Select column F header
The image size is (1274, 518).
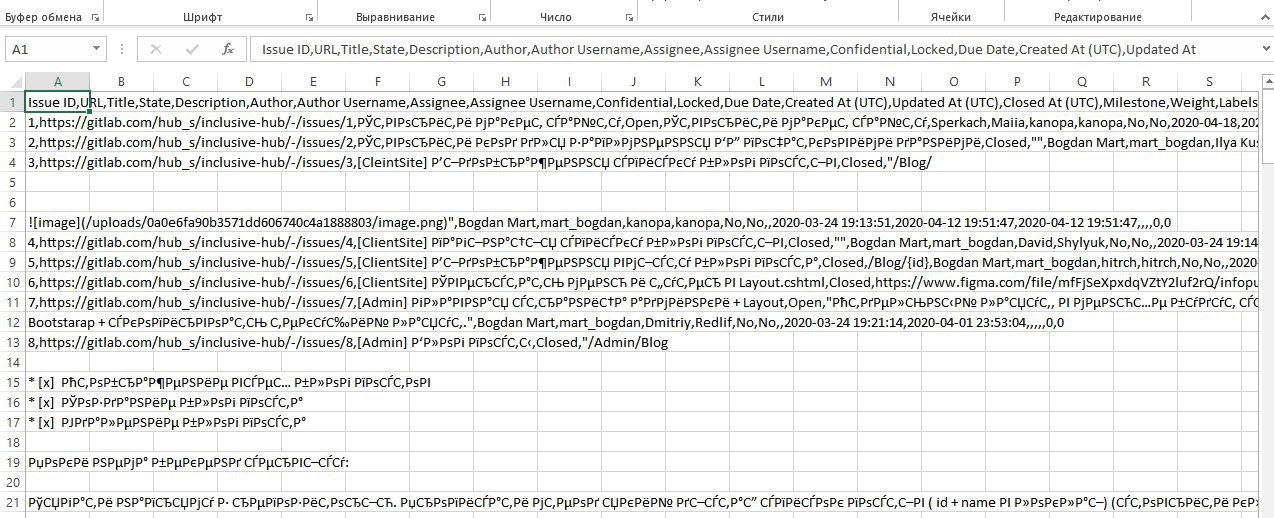377,82
